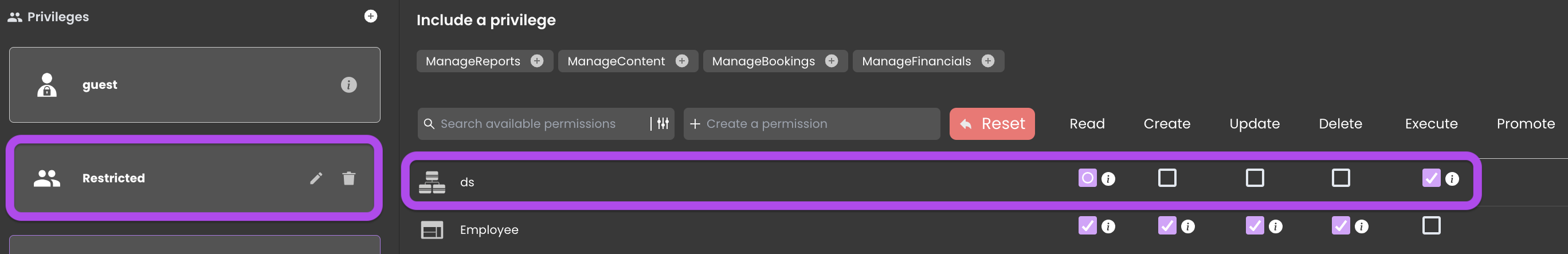Image resolution: width=1568 pixels, height=254 pixels.
Task: Toggle ds Create checkbox
Action: pos(1167,178)
